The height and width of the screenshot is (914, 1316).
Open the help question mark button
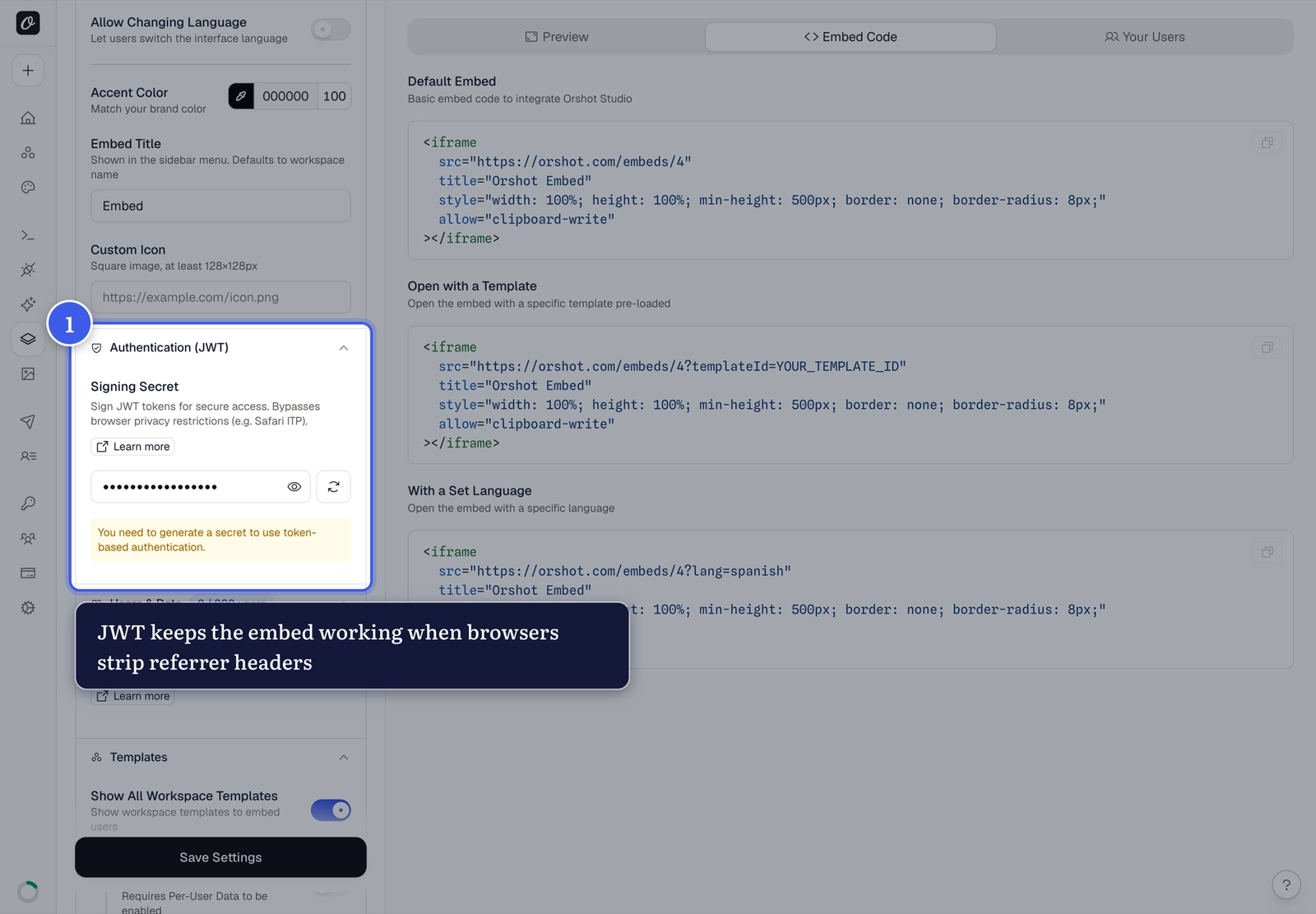tap(1286, 885)
